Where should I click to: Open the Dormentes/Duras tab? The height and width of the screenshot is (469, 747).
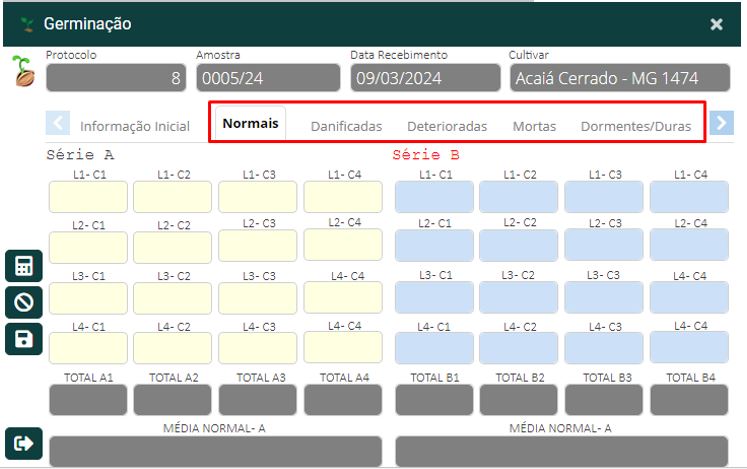636,126
